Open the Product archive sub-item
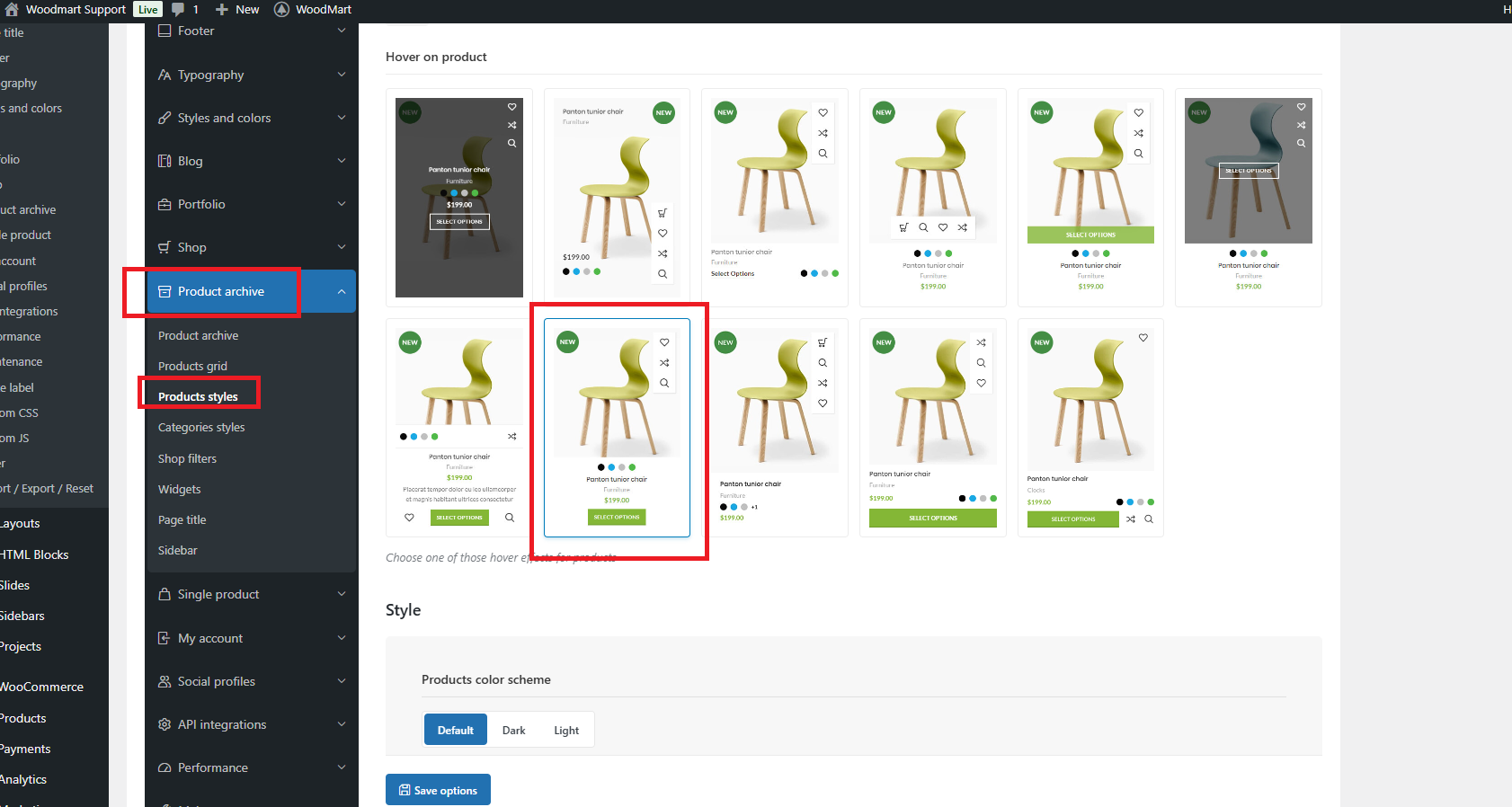1512x807 pixels. (x=198, y=335)
